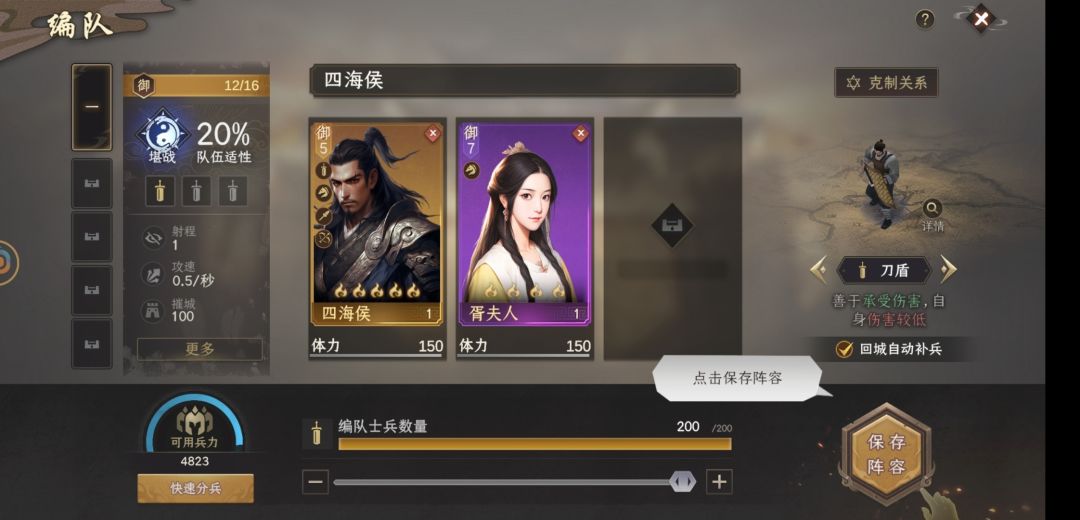This screenshot has width=1080, height=520.
Task: Switch to next troop type right arrow
Action: pyautogui.click(x=948, y=270)
